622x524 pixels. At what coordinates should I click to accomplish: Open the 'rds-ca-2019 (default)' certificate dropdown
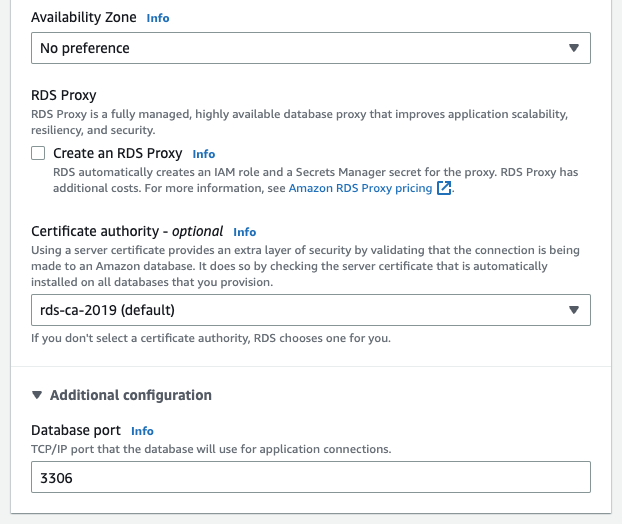point(311,310)
